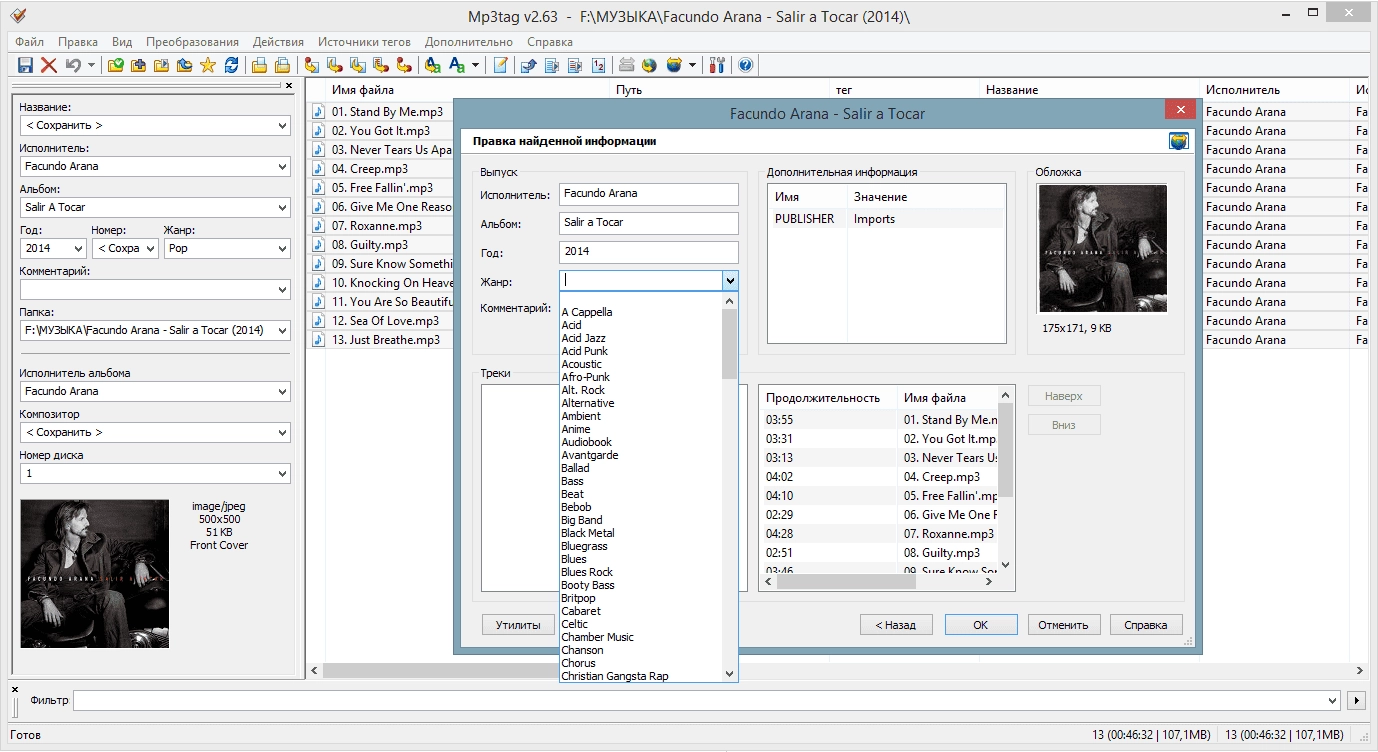Click the filter arrow button at right
The image size is (1378, 752).
pyautogui.click(x=1357, y=700)
